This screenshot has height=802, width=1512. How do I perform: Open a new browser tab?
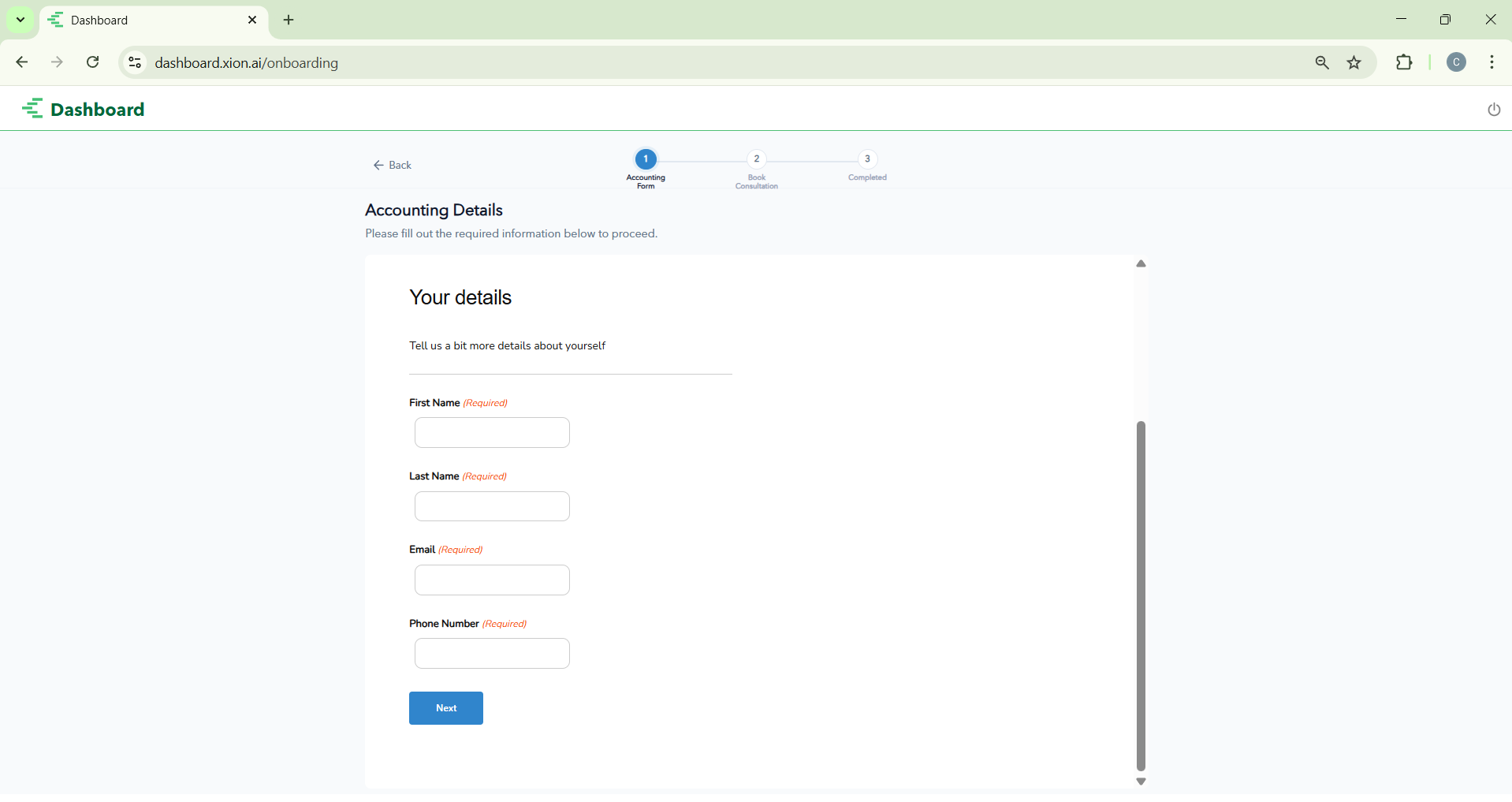[x=289, y=21]
